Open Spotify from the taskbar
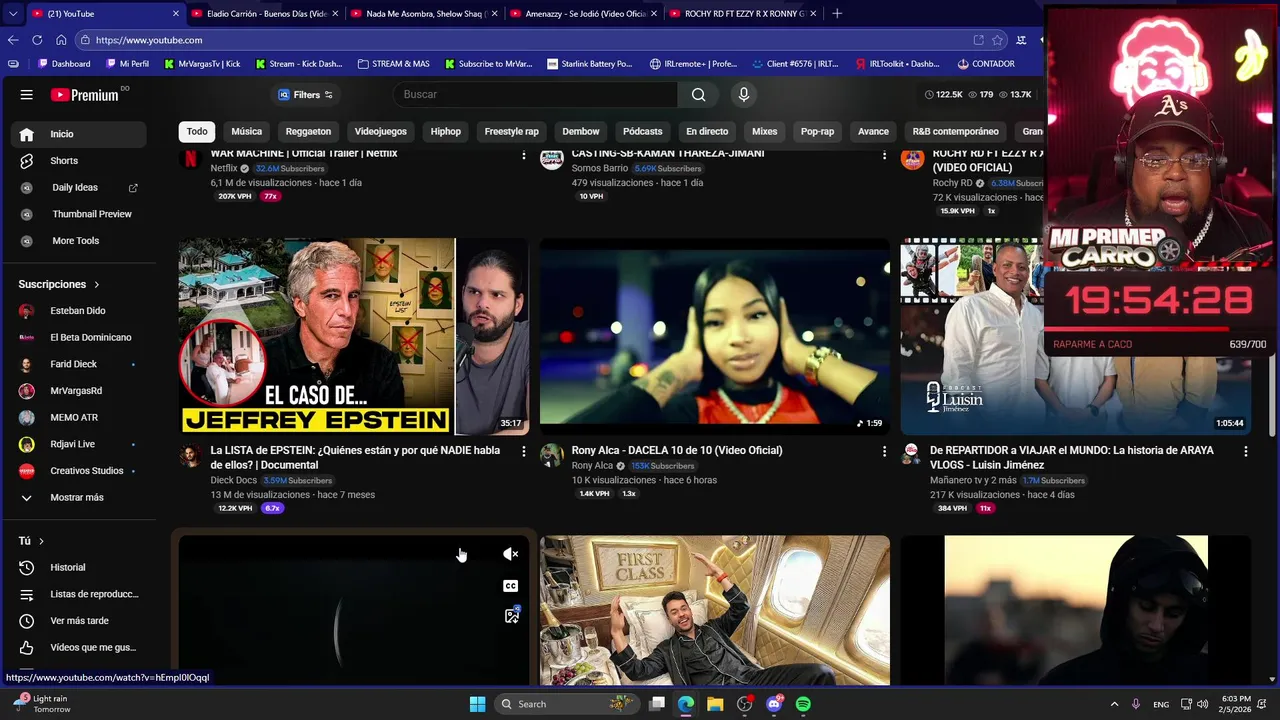Screen dimensions: 1280x720 [803, 704]
